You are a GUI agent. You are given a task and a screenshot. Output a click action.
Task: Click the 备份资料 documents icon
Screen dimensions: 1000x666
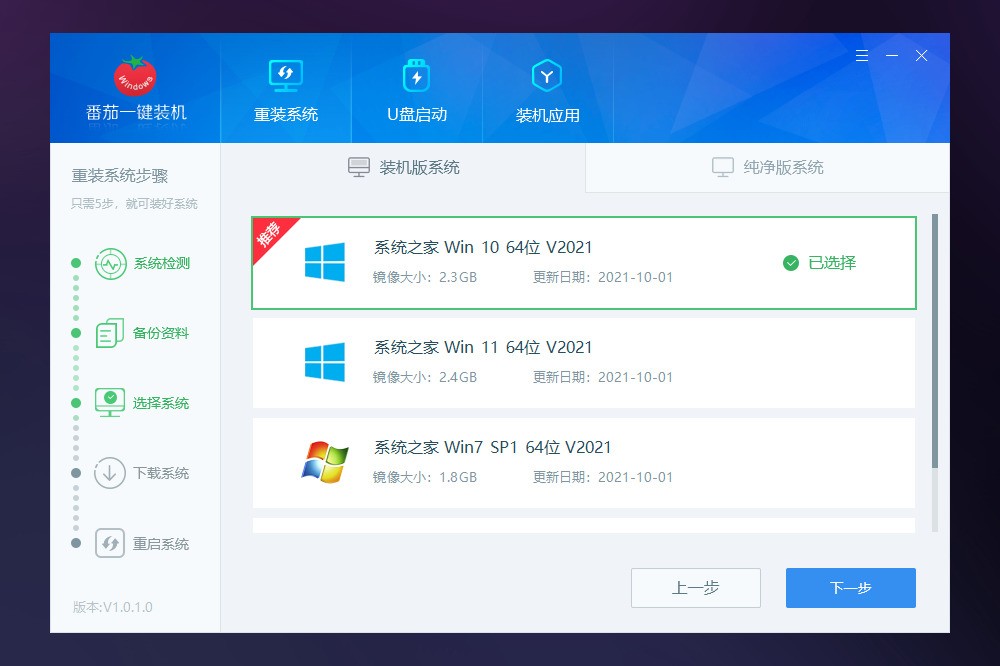(x=110, y=333)
